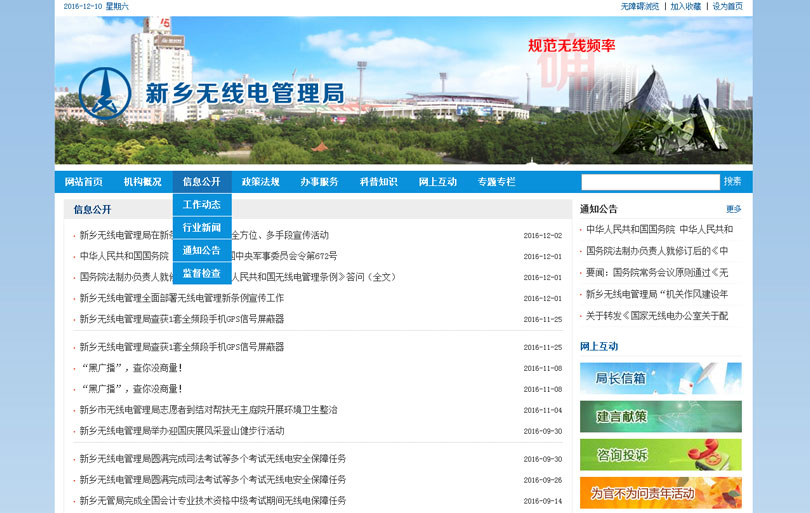Open the “机关作风建设年” notice link

657,294
